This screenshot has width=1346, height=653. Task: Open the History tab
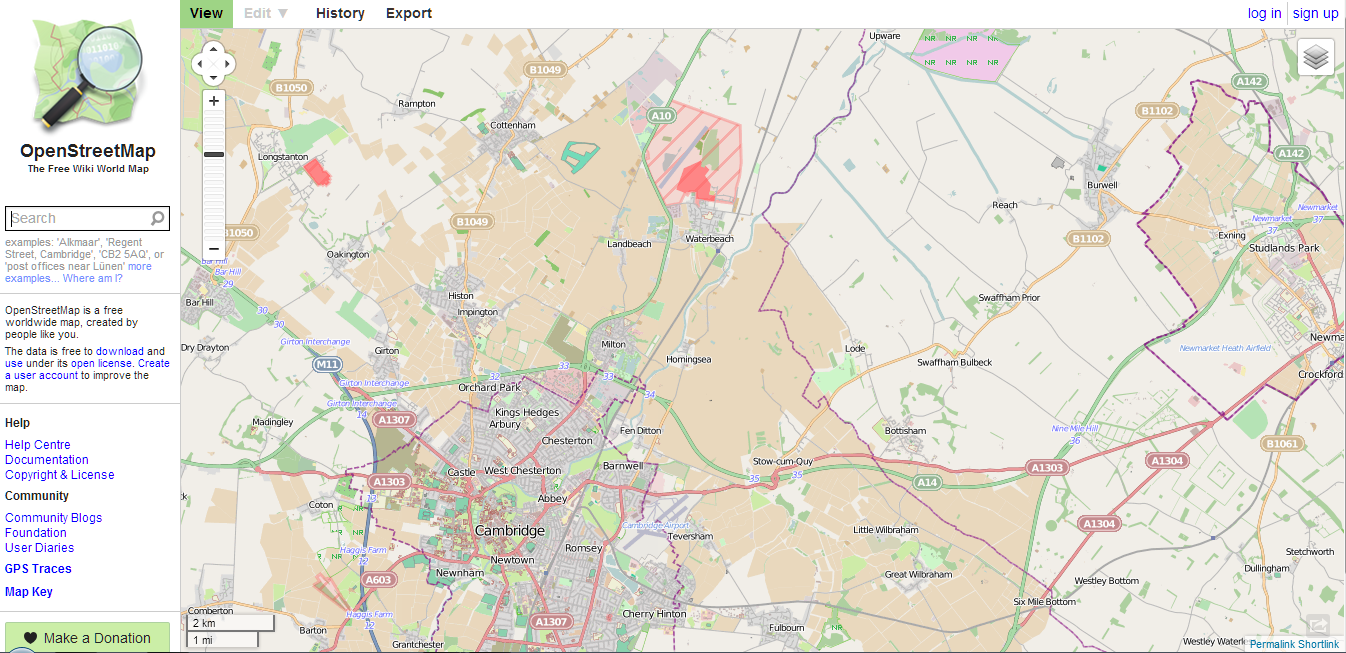[x=340, y=13]
